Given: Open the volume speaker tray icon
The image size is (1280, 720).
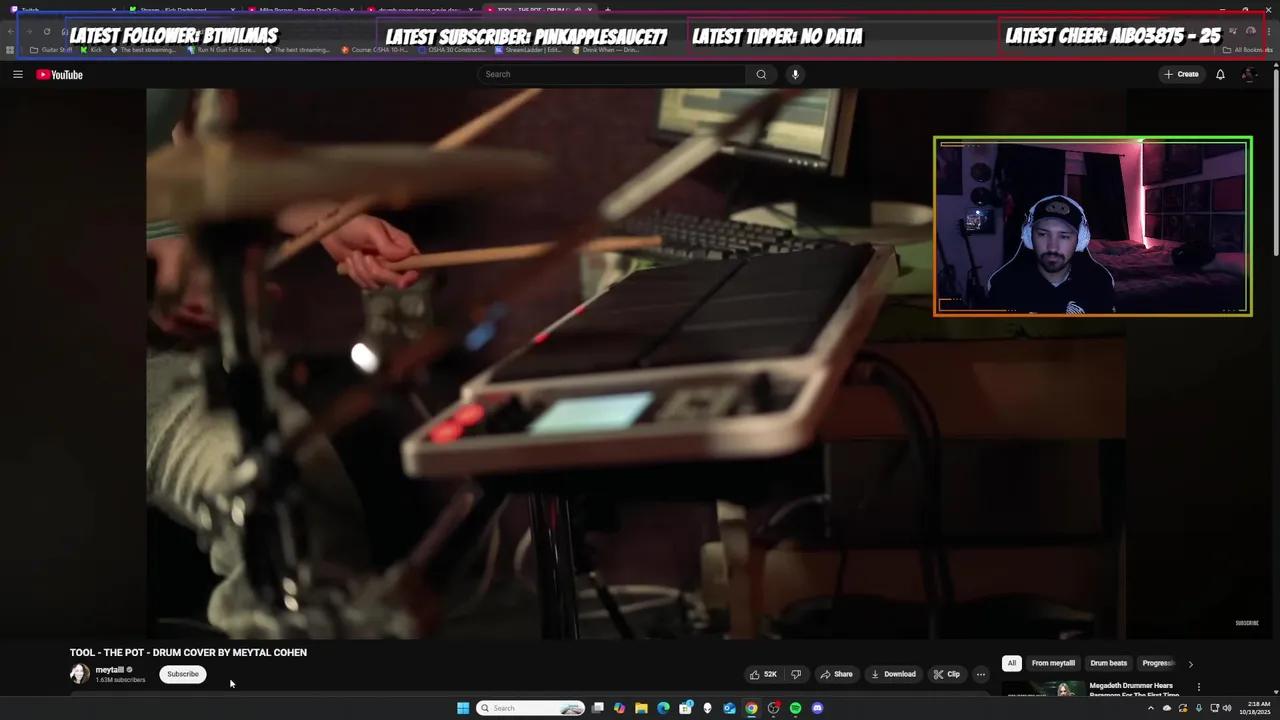Looking at the screenshot, I should (x=1227, y=708).
